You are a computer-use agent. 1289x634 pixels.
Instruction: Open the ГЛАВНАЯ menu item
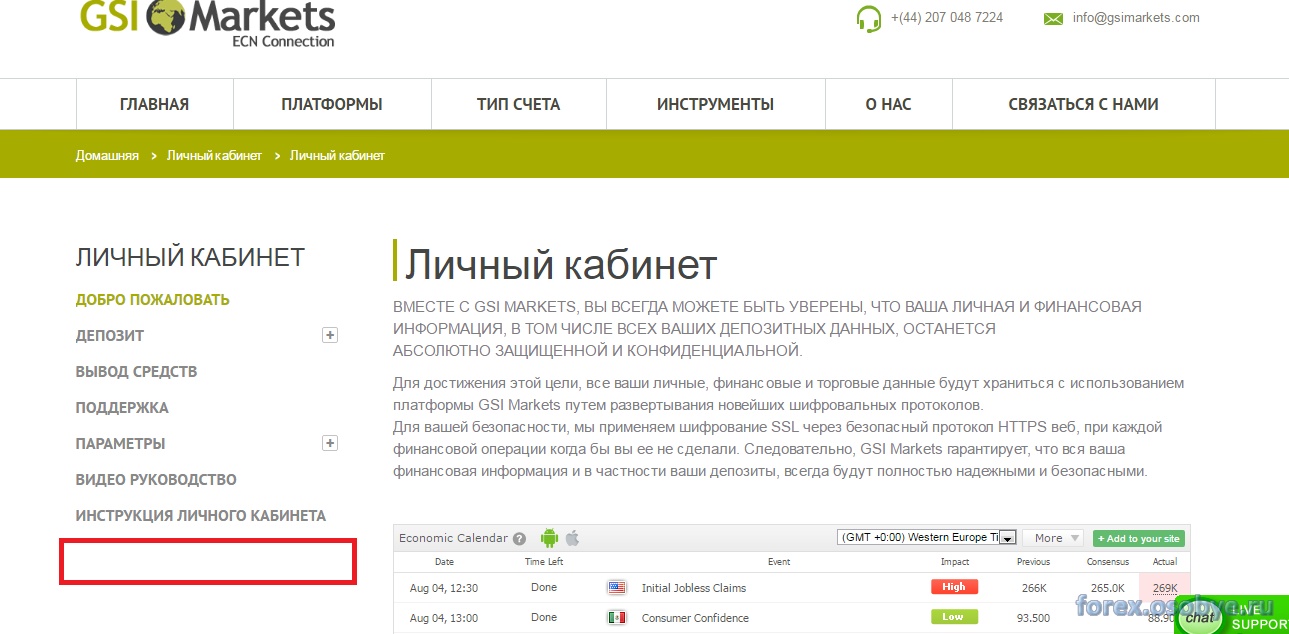(x=154, y=104)
